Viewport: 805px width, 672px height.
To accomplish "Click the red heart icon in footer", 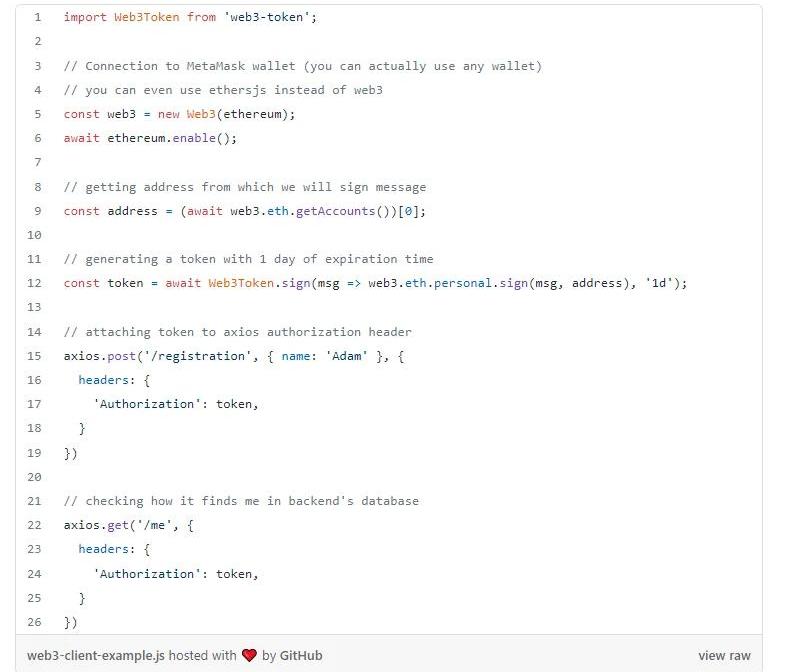I will (x=249, y=656).
